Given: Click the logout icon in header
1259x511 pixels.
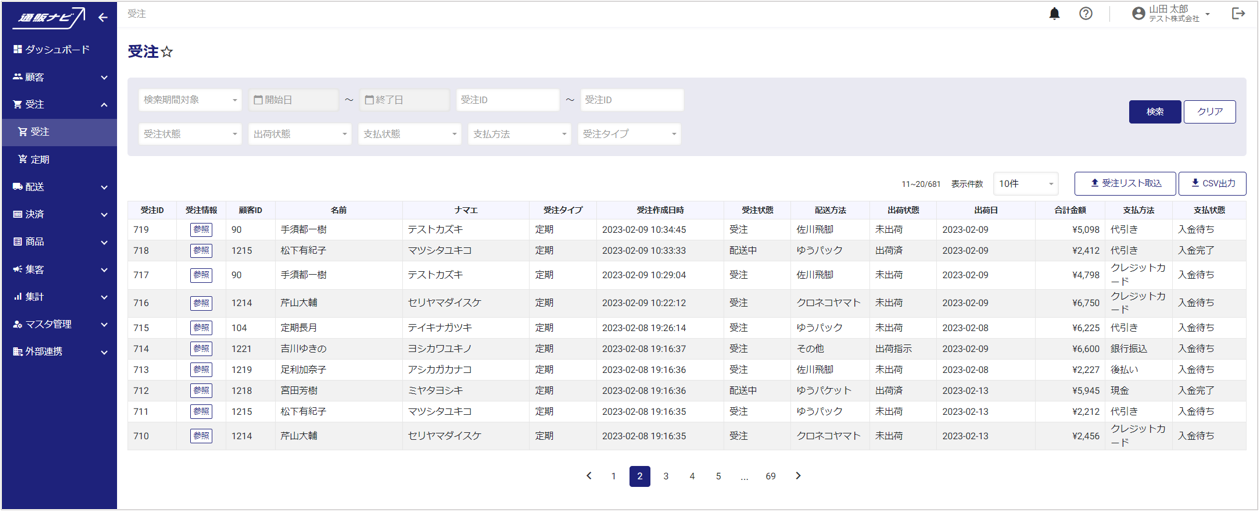Looking at the screenshot, I should (x=1238, y=14).
